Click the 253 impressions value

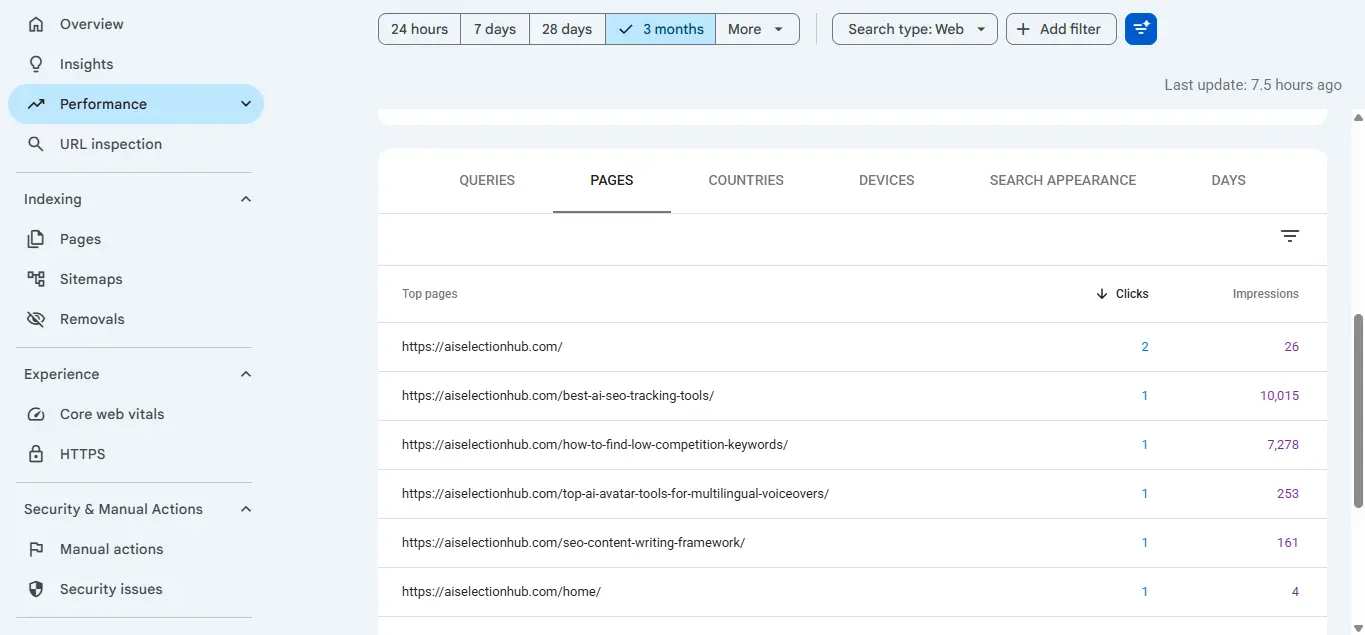(1288, 494)
